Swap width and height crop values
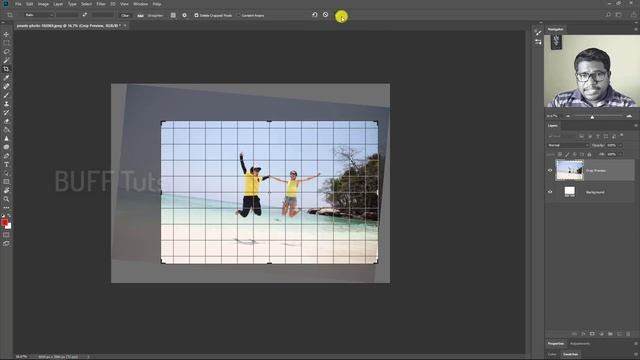This screenshot has height=360, width=640. pyautogui.click(x=84, y=15)
